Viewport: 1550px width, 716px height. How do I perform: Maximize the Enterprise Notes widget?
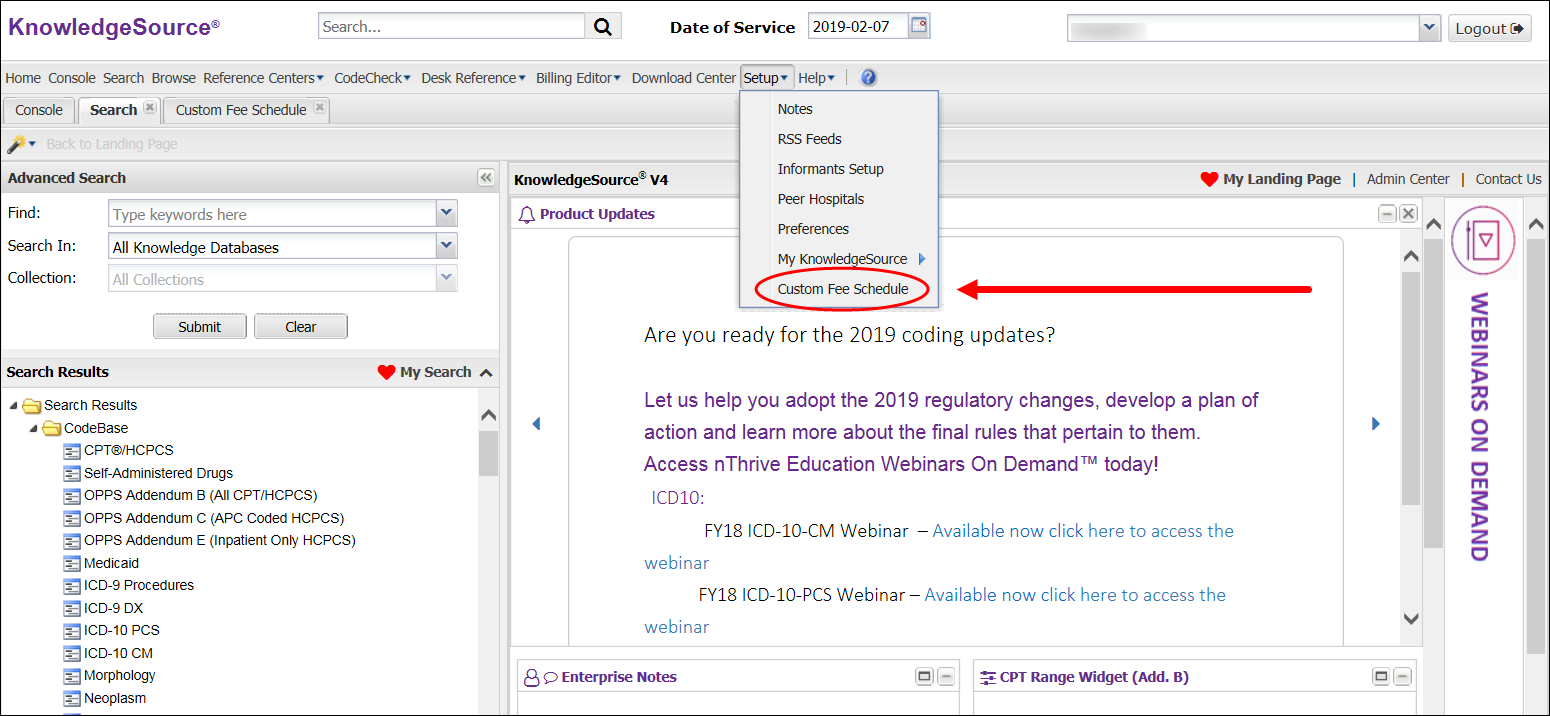click(924, 677)
